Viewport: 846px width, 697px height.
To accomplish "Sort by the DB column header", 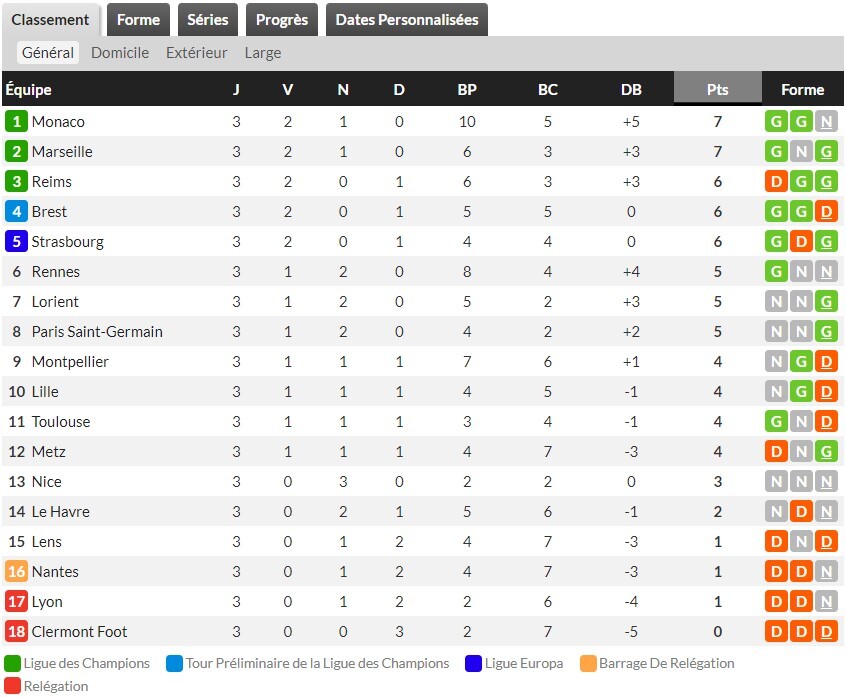I will pyautogui.click(x=631, y=89).
